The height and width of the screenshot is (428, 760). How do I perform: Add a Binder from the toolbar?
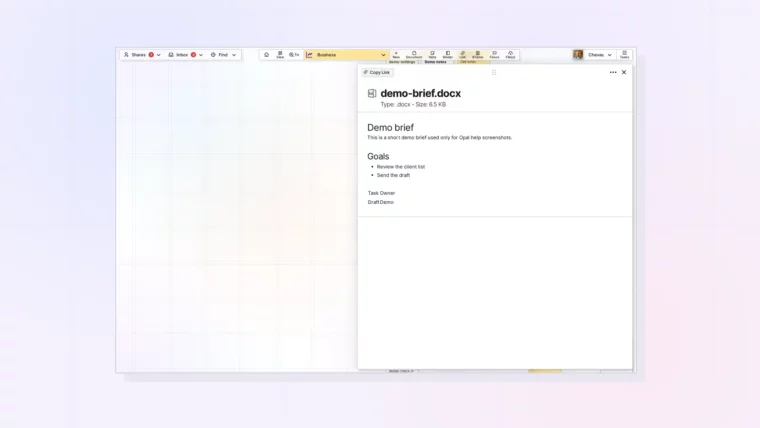(448, 55)
